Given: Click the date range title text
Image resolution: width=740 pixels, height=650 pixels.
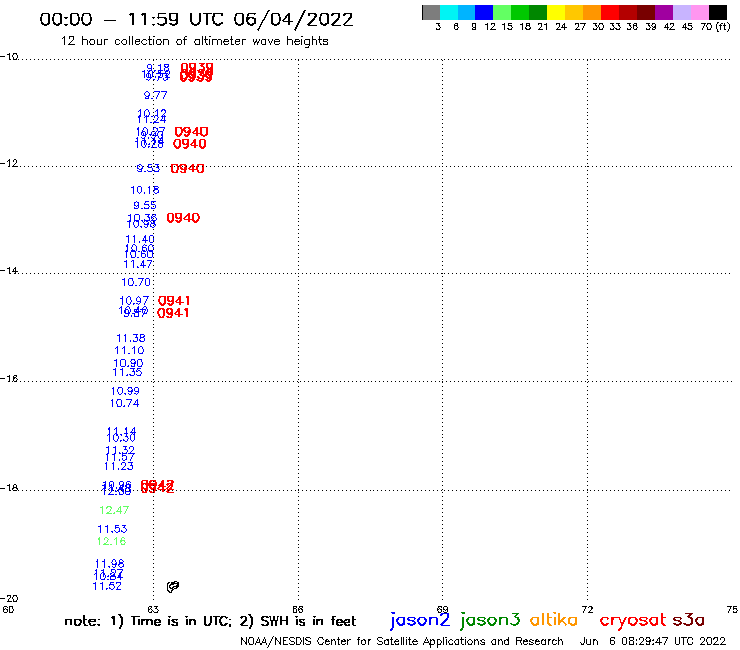Looking at the screenshot, I should pyautogui.click(x=196, y=19).
